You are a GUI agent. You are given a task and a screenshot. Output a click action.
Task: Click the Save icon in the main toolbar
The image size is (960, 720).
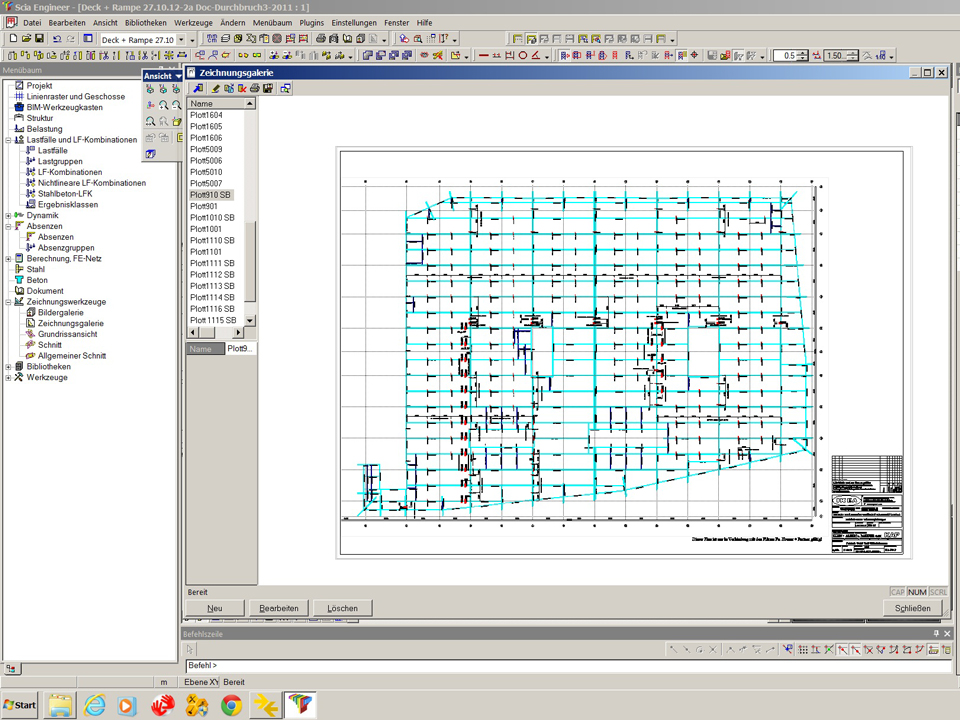(x=39, y=39)
